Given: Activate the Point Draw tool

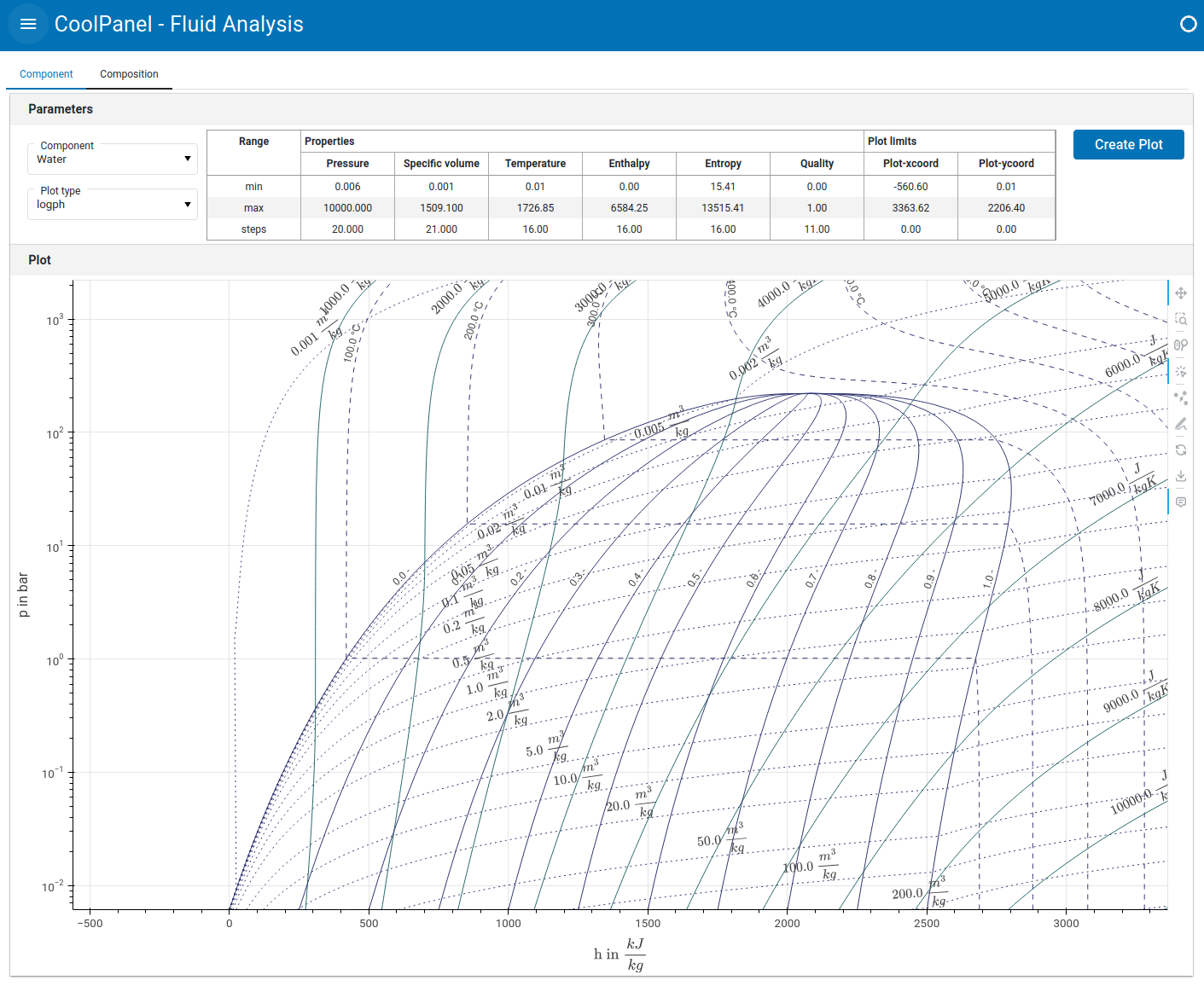Looking at the screenshot, I should (1181, 397).
